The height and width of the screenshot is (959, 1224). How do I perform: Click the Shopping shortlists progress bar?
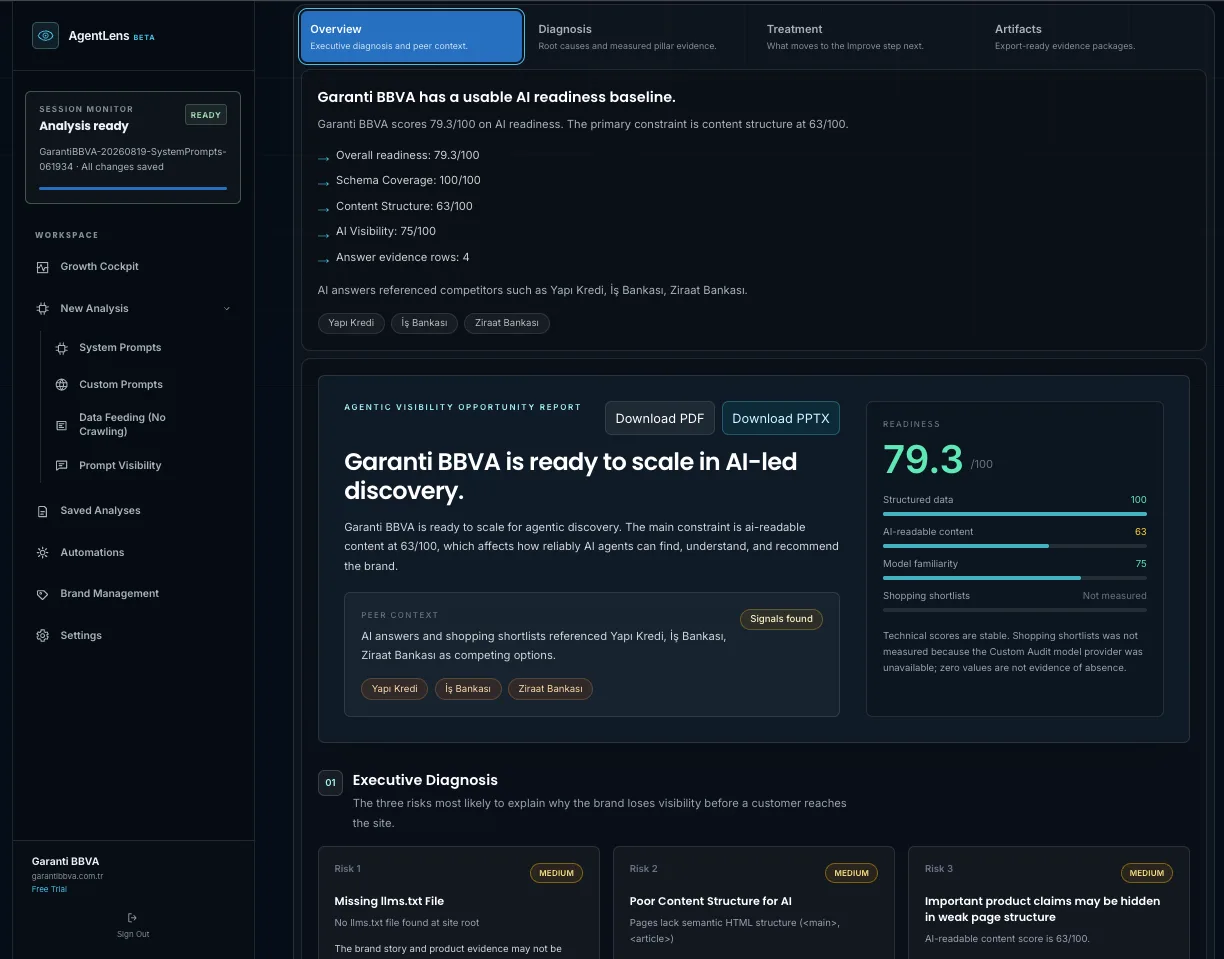(1015, 610)
